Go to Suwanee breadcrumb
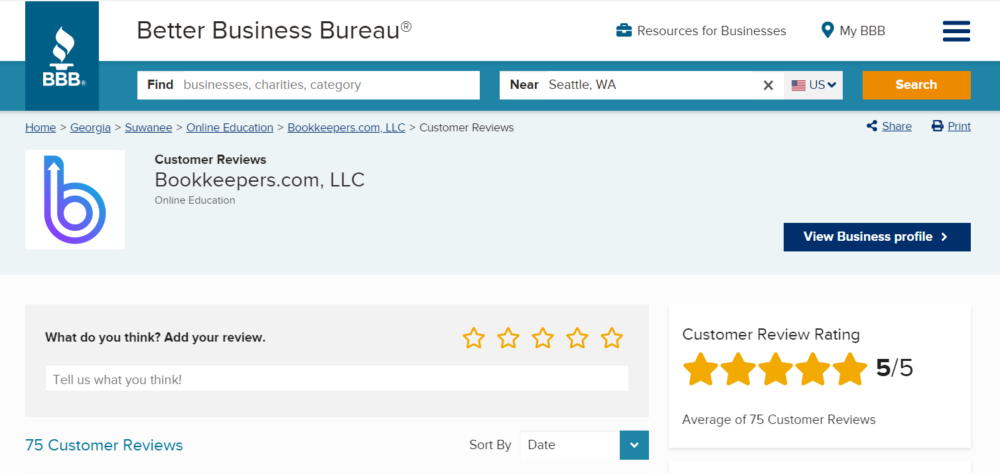Image resolution: width=1000 pixels, height=473 pixels. pyautogui.click(x=149, y=127)
